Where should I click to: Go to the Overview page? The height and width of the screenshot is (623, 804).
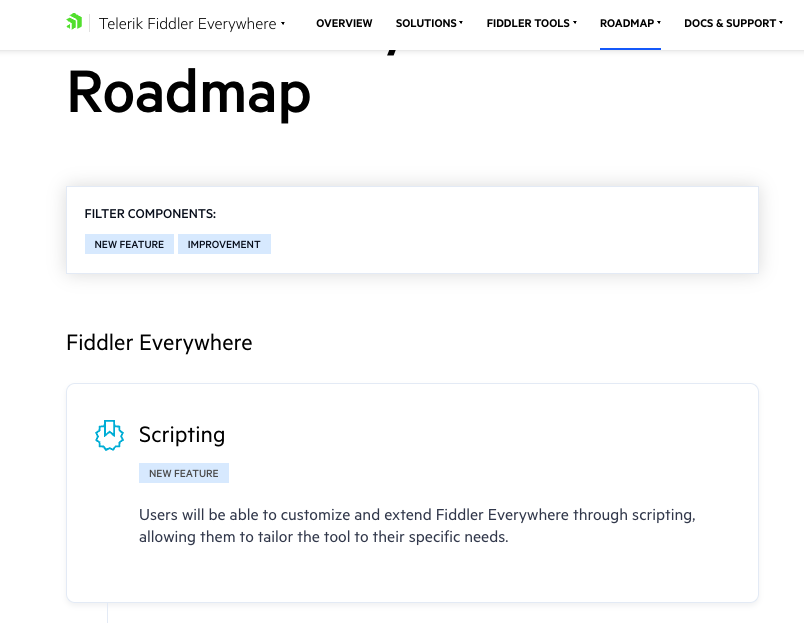pyautogui.click(x=344, y=23)
